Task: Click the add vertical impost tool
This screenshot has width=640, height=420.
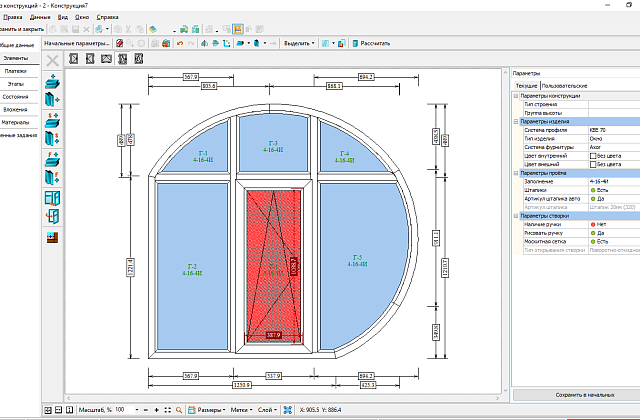Action: 52,99
